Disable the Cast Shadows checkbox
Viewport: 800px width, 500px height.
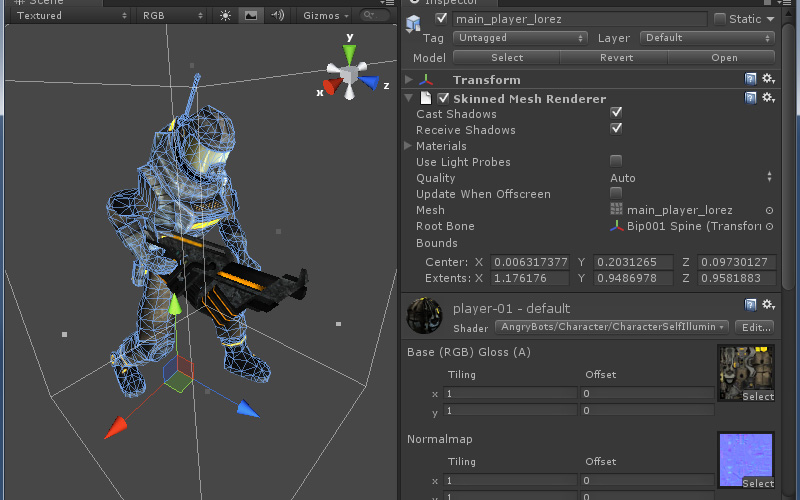point(616,114)
